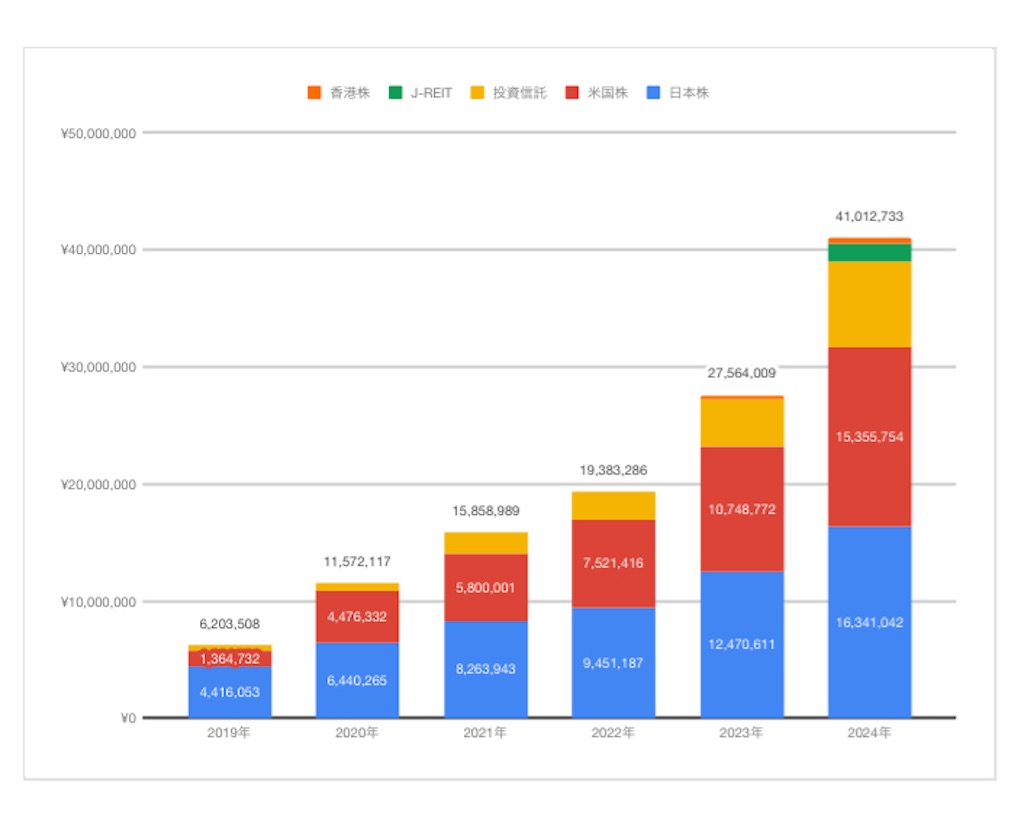Click the 2023年 axis label
This screenshot has width=1024, height=820.
[x=741, y=733]
